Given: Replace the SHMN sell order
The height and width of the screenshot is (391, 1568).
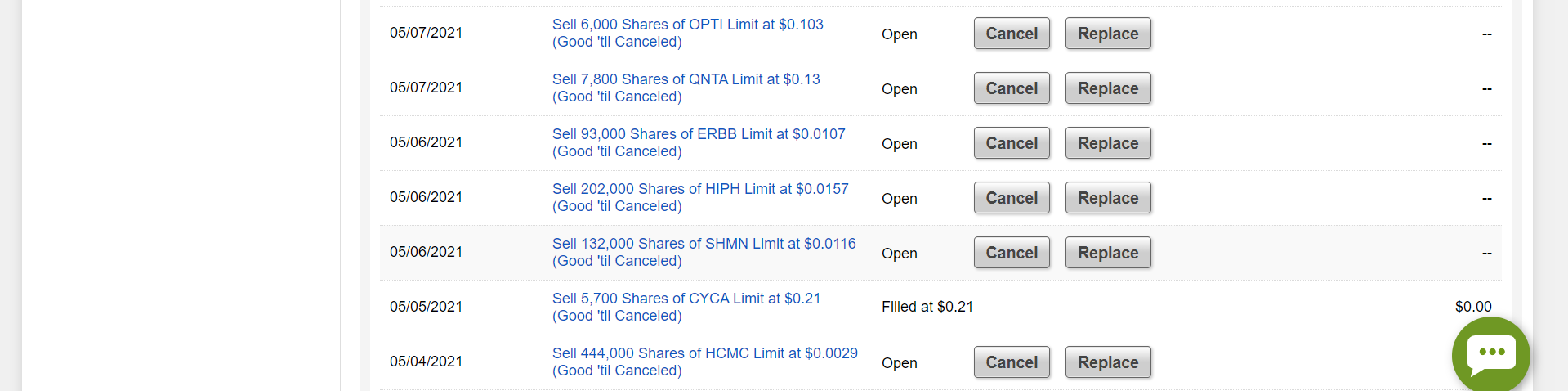Looking at the screenshot, I should pos(1108,253).
